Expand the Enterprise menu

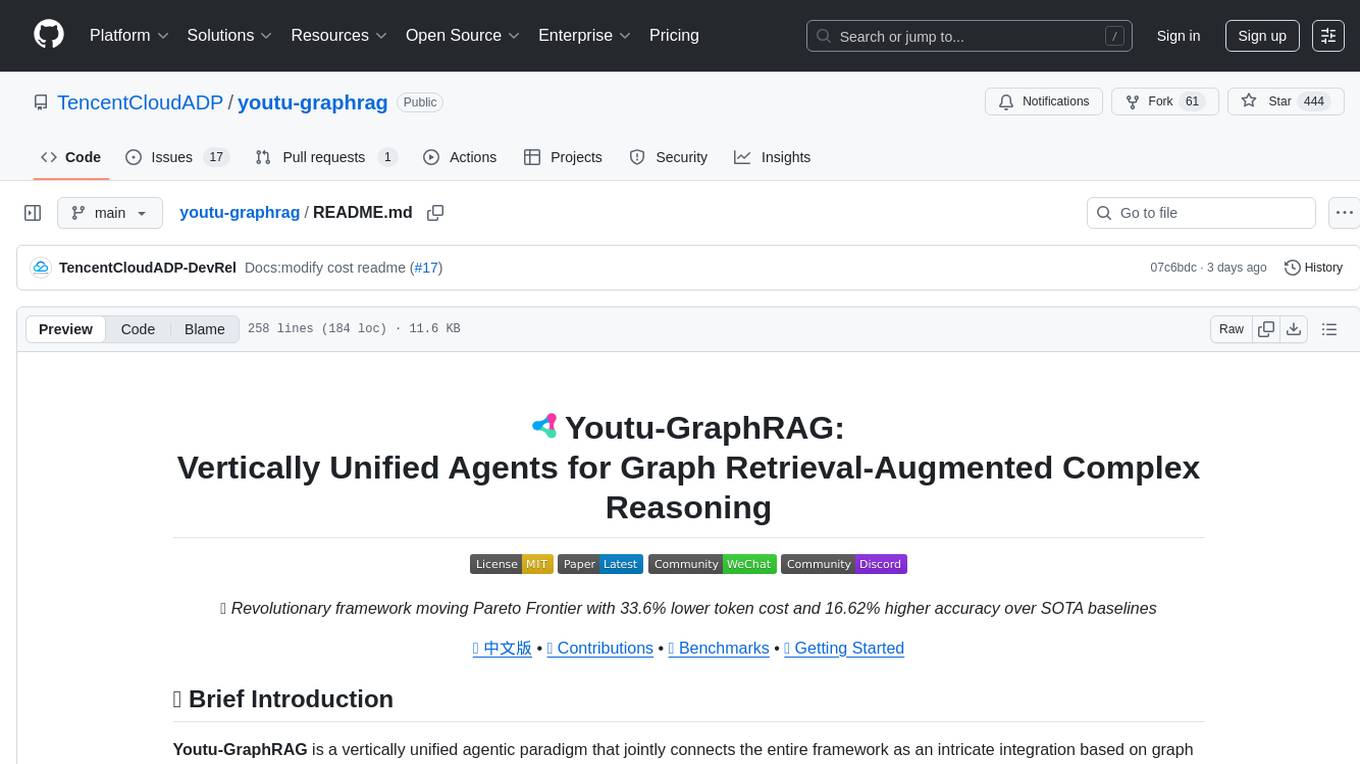tap(584, 35)
